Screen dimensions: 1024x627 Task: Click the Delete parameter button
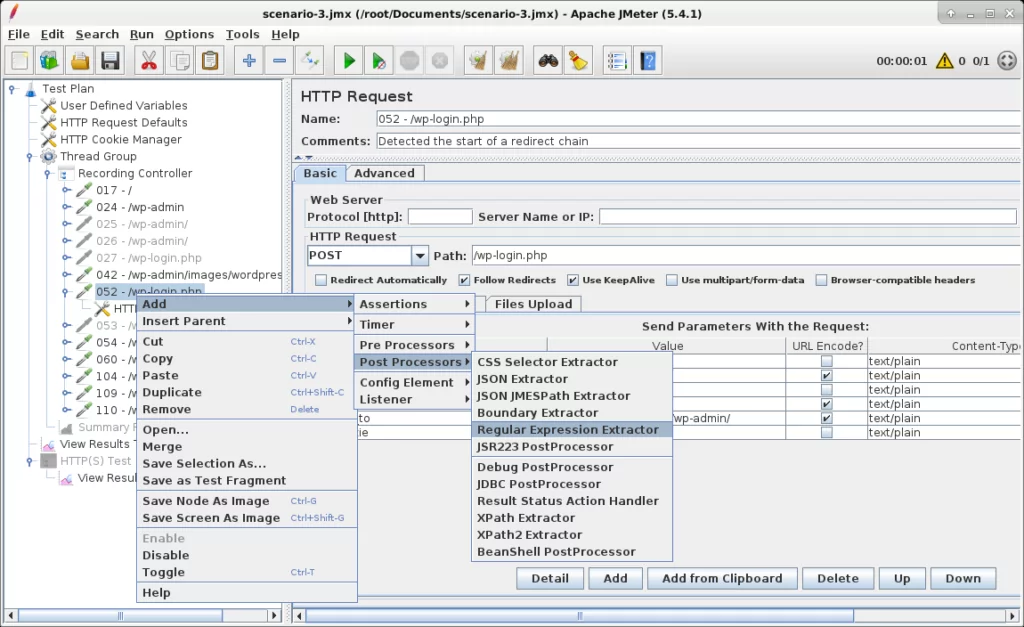(x=837, y=578)
